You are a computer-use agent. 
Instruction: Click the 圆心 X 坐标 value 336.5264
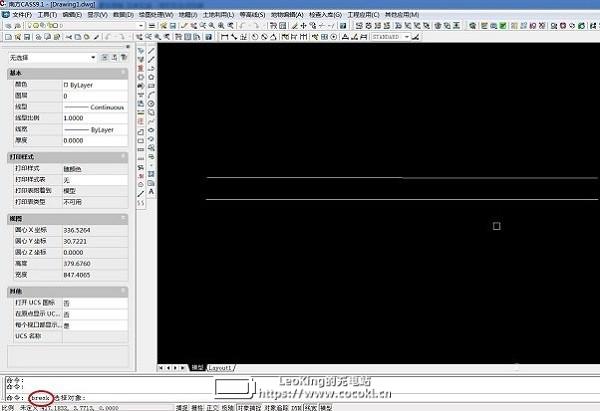95,230
